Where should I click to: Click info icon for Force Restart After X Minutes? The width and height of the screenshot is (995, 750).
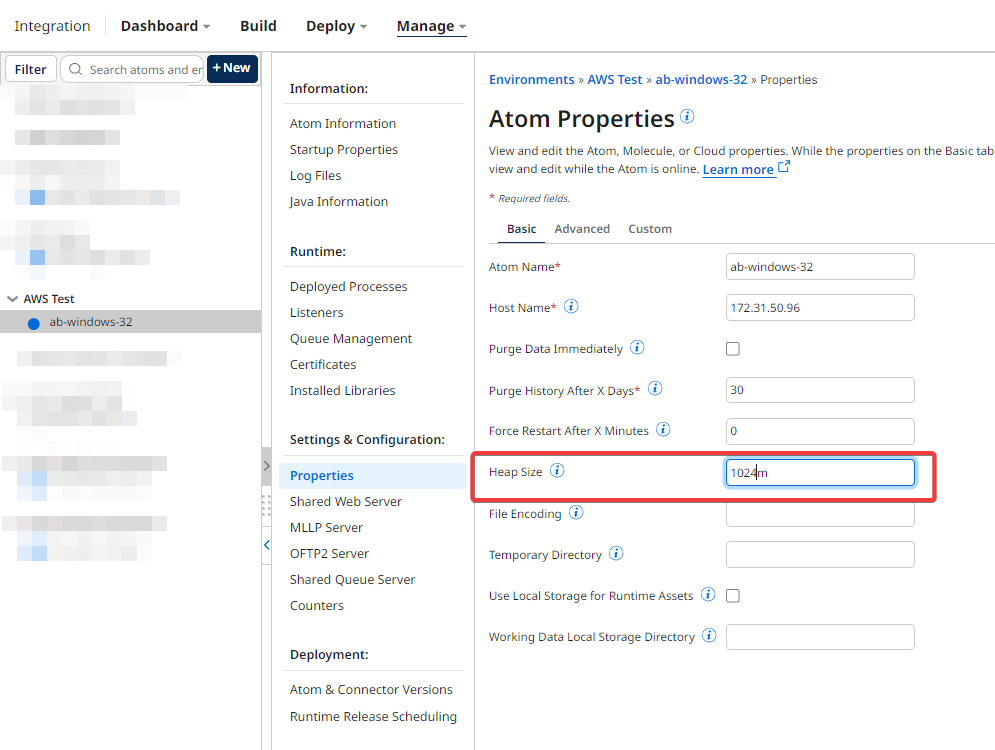coord(662,430)
